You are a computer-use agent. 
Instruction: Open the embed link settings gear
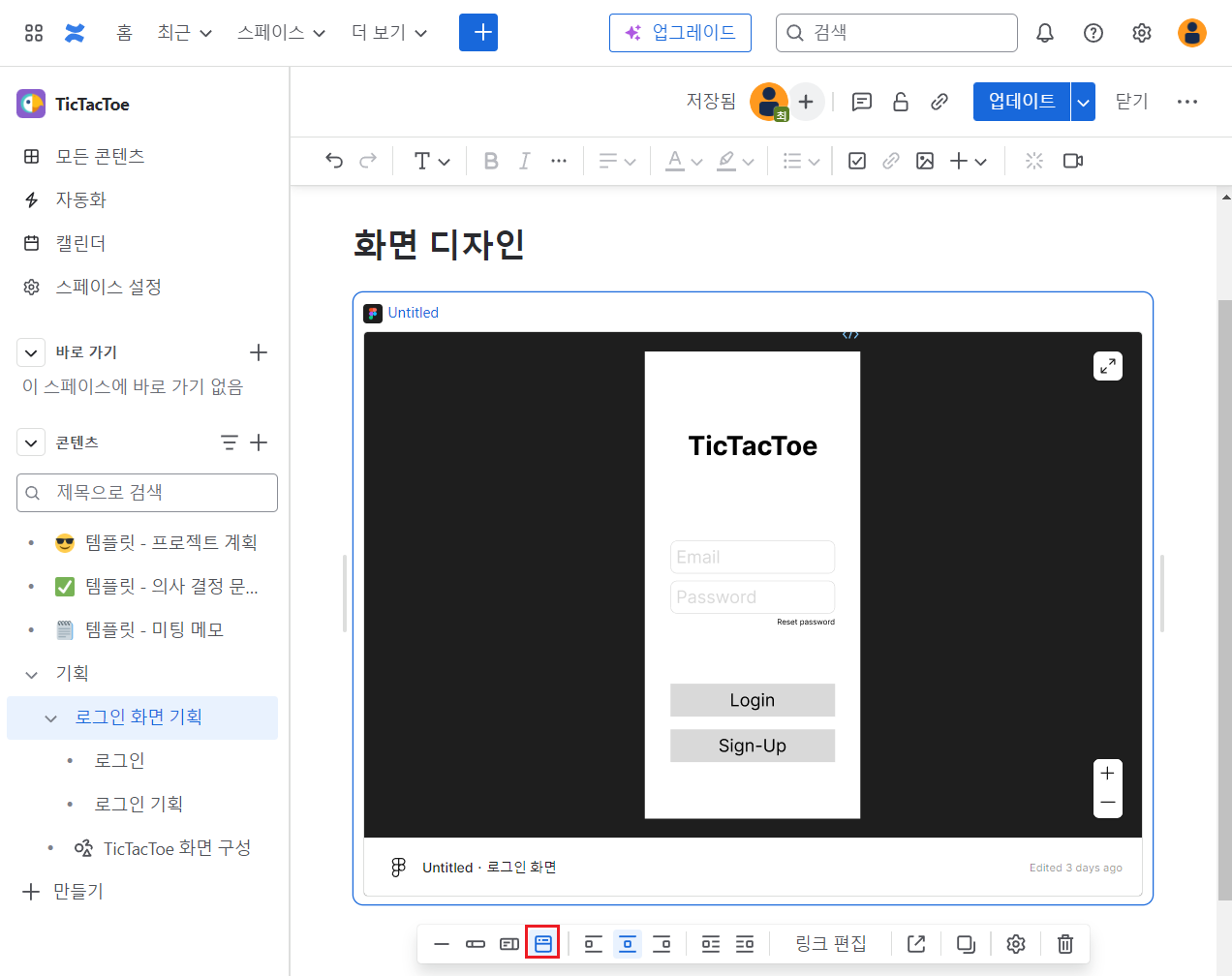[x=1016, y=944]
